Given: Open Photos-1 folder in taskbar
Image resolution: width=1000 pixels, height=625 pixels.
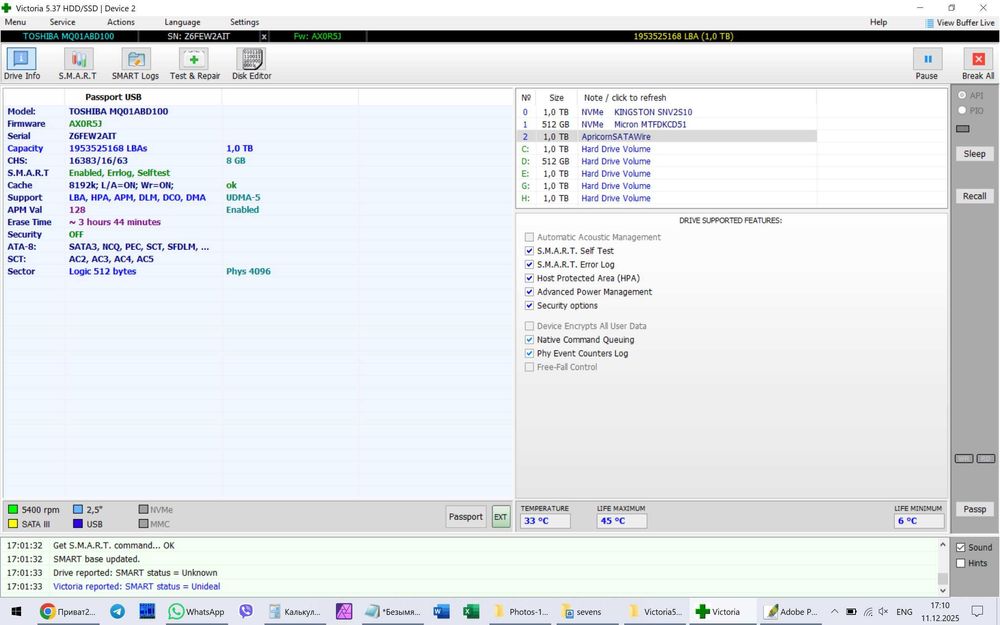Looking at the screenshot, I should click(x=522, y=612).
